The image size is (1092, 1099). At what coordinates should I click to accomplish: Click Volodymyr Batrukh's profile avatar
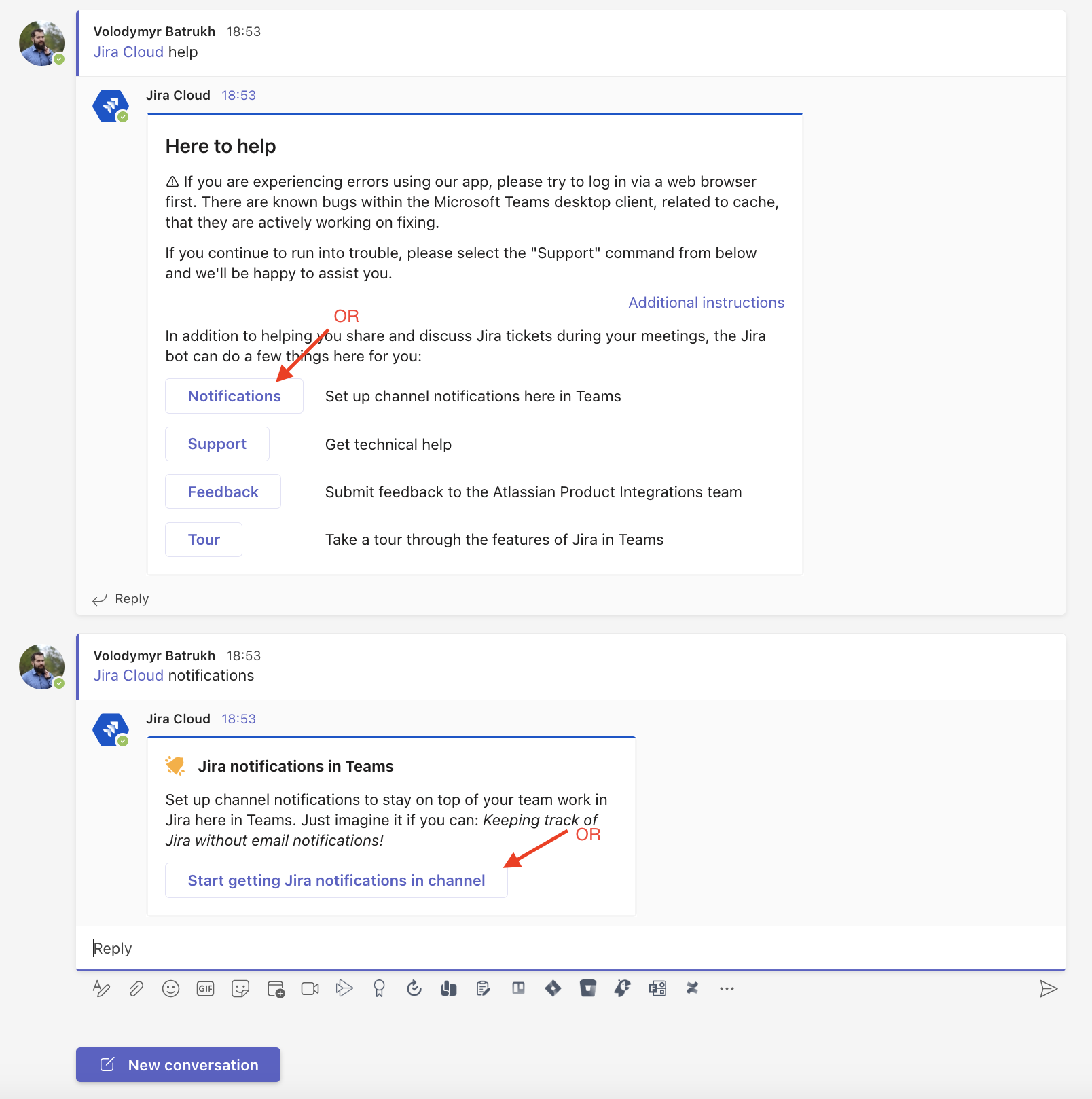coord(41,42)
